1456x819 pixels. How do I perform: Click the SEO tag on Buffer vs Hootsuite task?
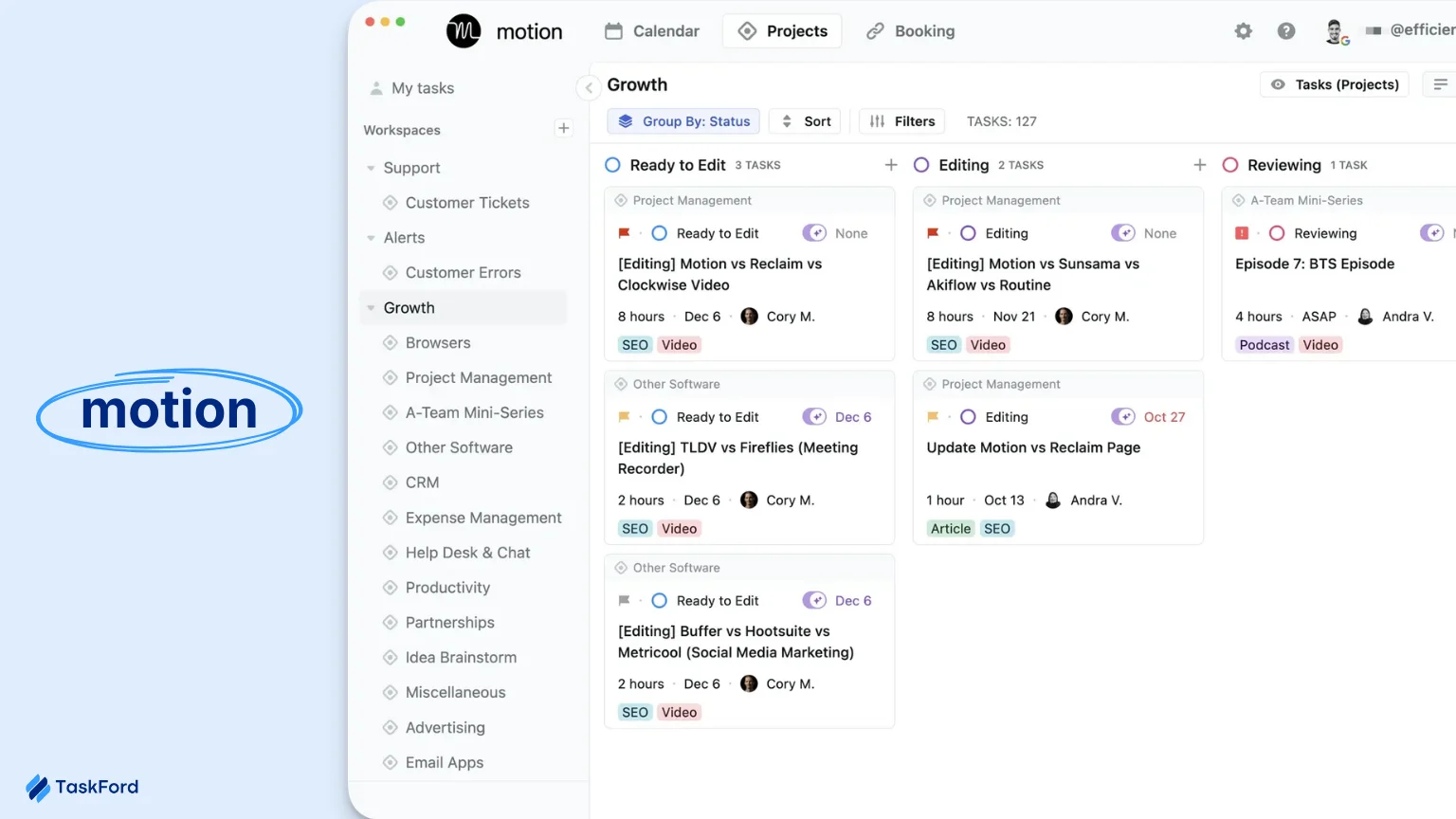coord(635,713)
